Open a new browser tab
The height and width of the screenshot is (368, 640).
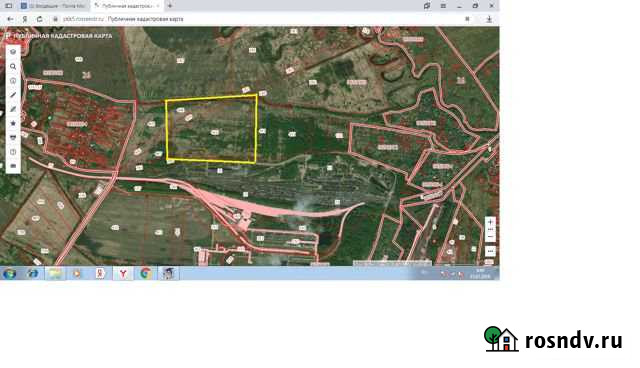(170, 6)
